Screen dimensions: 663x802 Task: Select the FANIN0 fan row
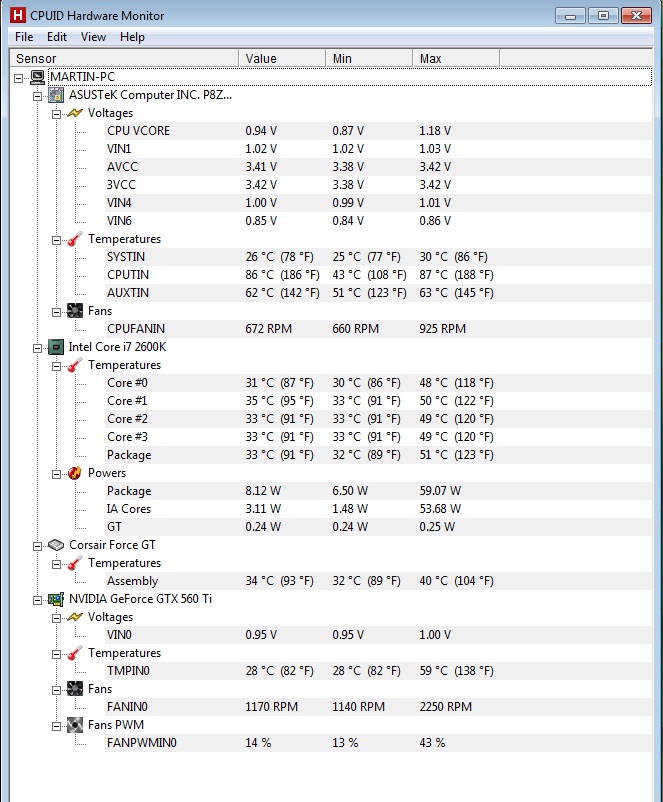pyautogui.click(x=378, y=707)
